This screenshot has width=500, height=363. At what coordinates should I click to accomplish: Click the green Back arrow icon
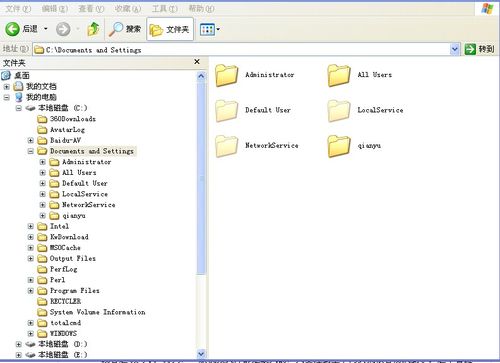click(x=12, y=29)
